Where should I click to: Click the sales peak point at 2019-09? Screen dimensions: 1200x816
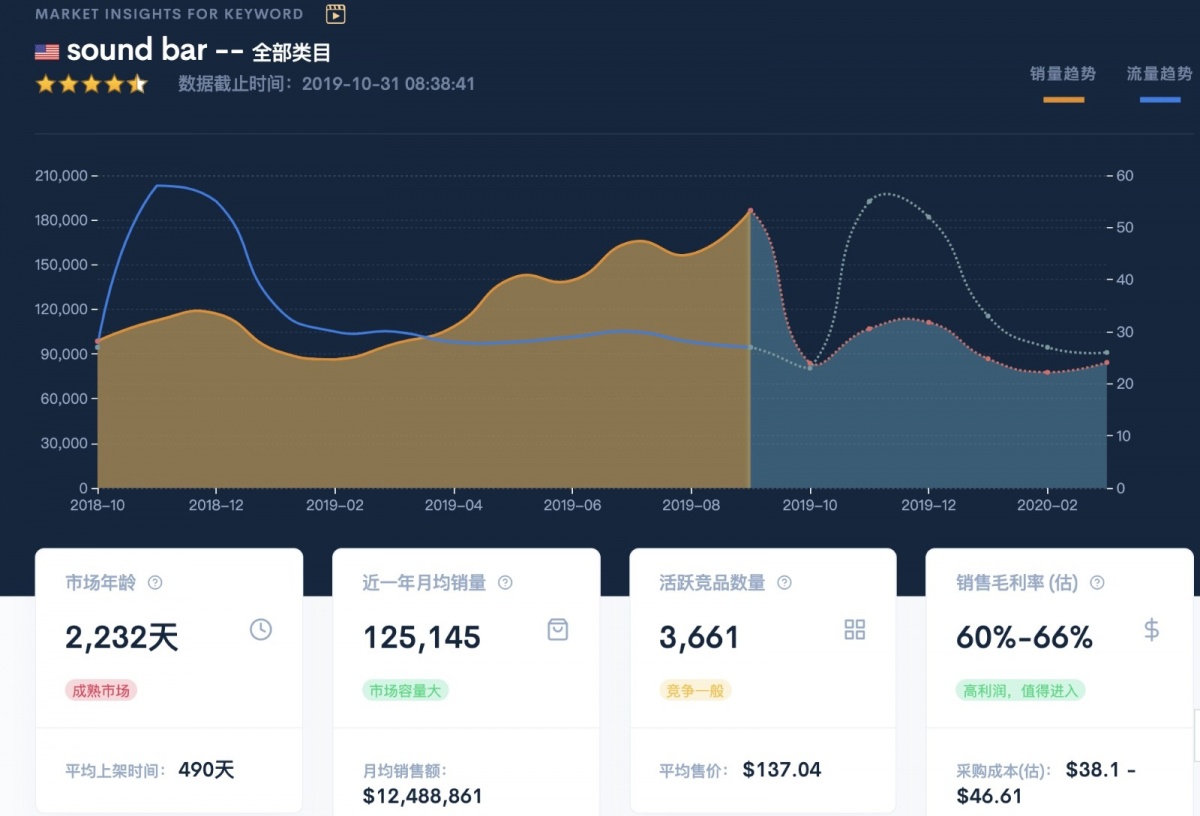pyautogui.click(x=750, y=211)
